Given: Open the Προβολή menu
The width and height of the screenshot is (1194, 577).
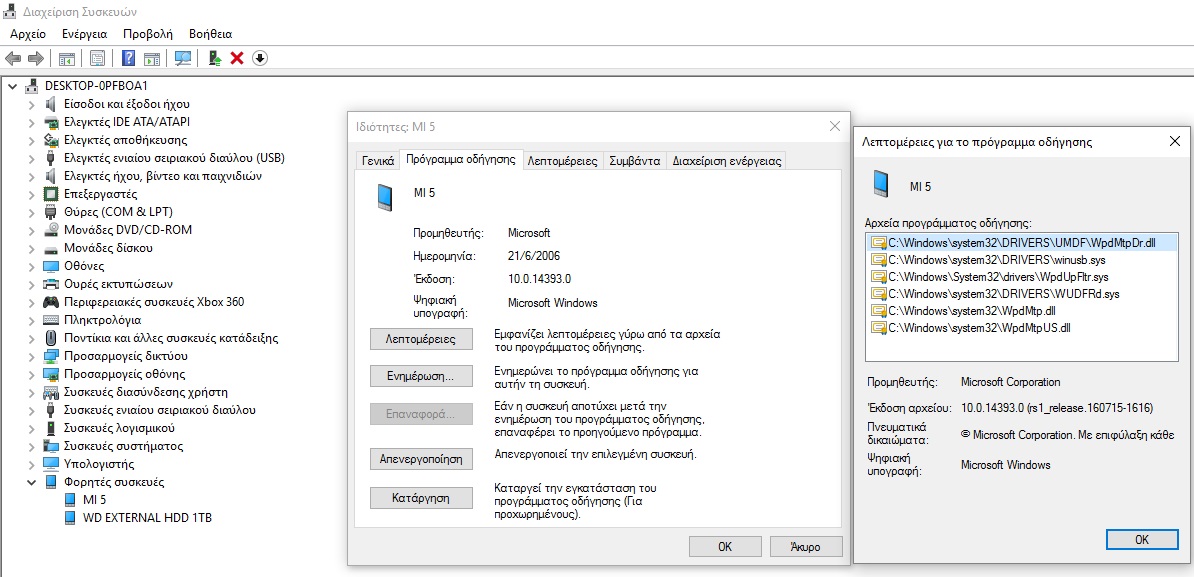Looking at the screenshot, I should coord(147,34).
